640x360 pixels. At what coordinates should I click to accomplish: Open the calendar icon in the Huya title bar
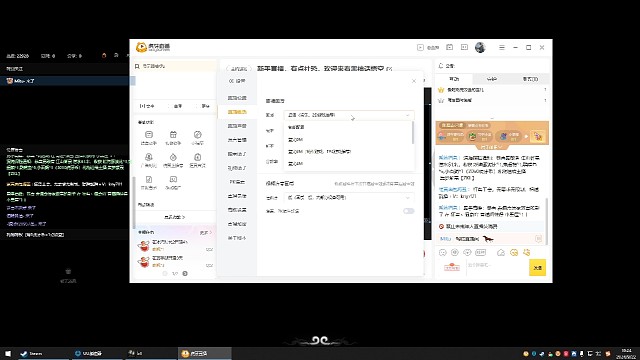coord(449,47)
